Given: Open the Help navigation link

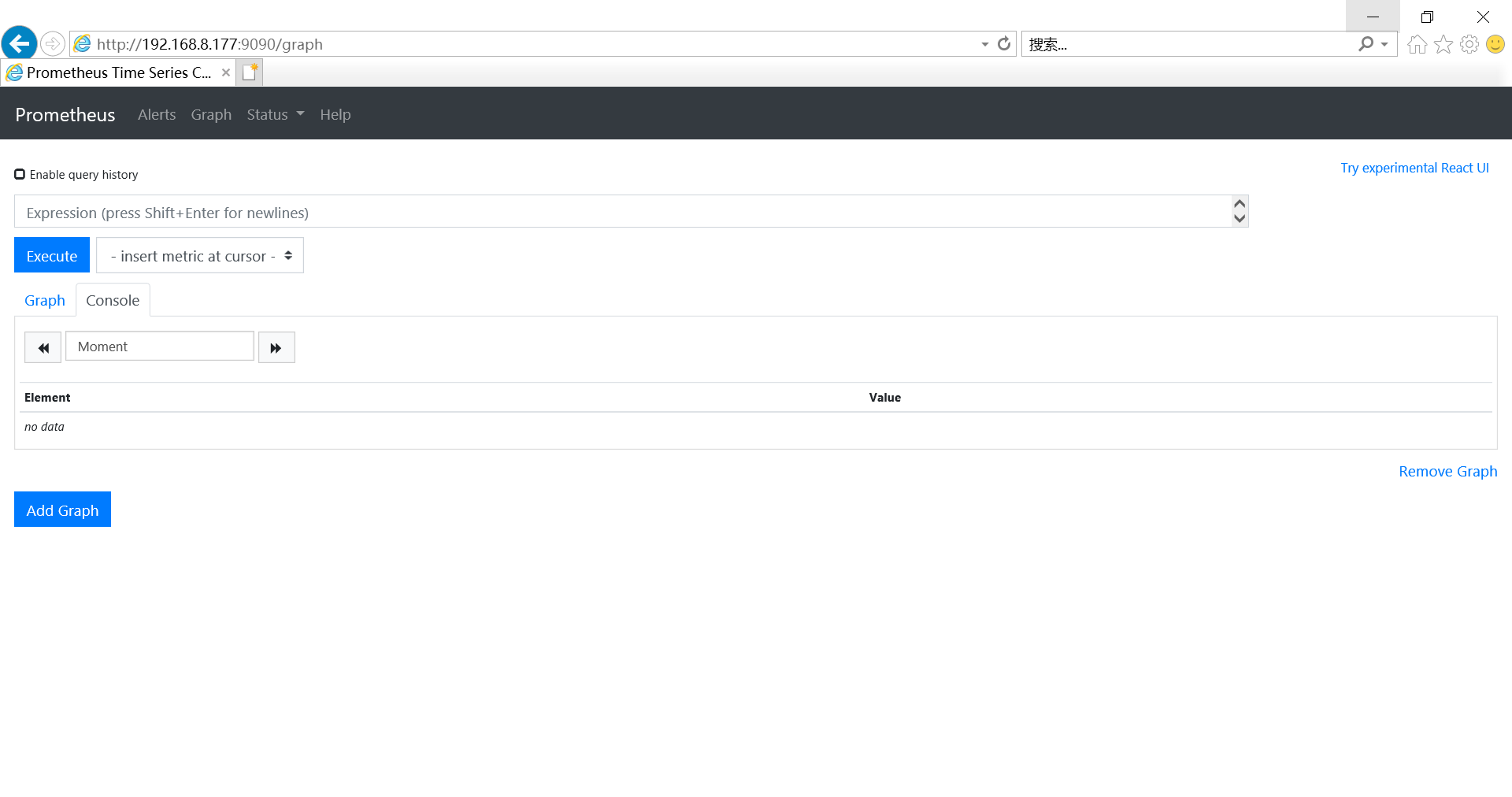Looking at the screenshot, I should click(x=335, y=114).
